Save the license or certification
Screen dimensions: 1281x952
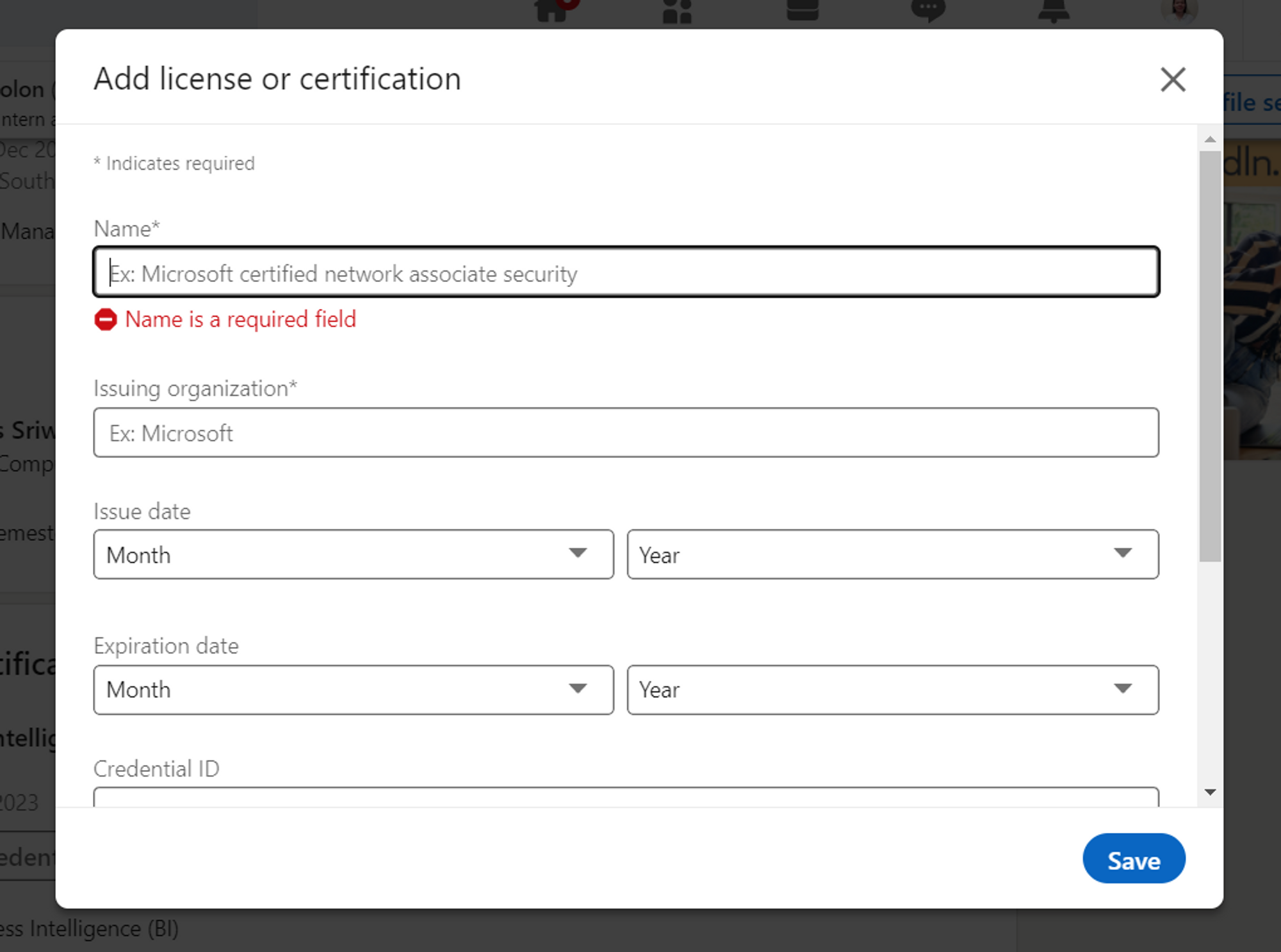click(1134, 859)
